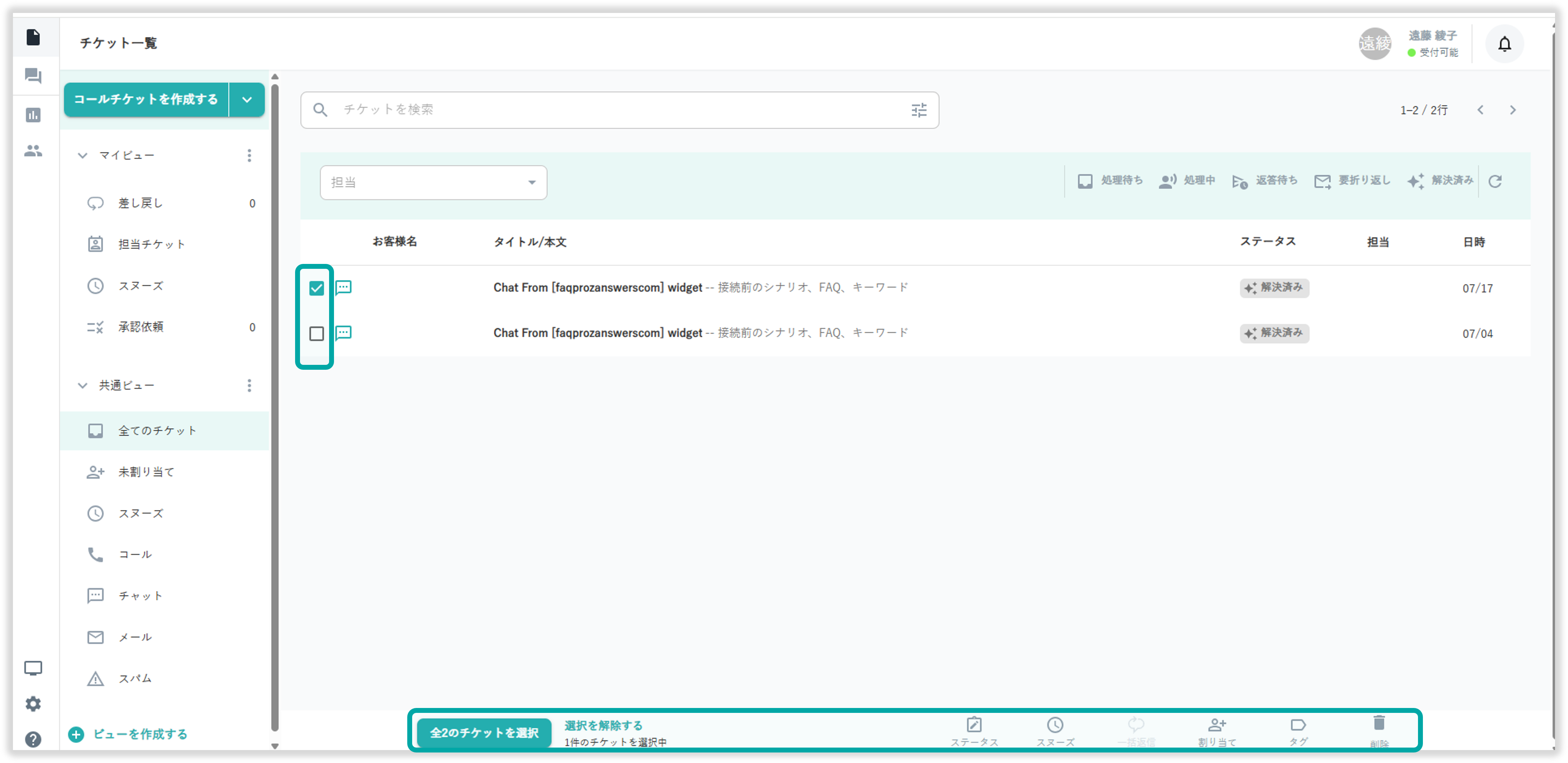Check the 07/04 ticket checkbox
1568x763 pixels.
316,334
